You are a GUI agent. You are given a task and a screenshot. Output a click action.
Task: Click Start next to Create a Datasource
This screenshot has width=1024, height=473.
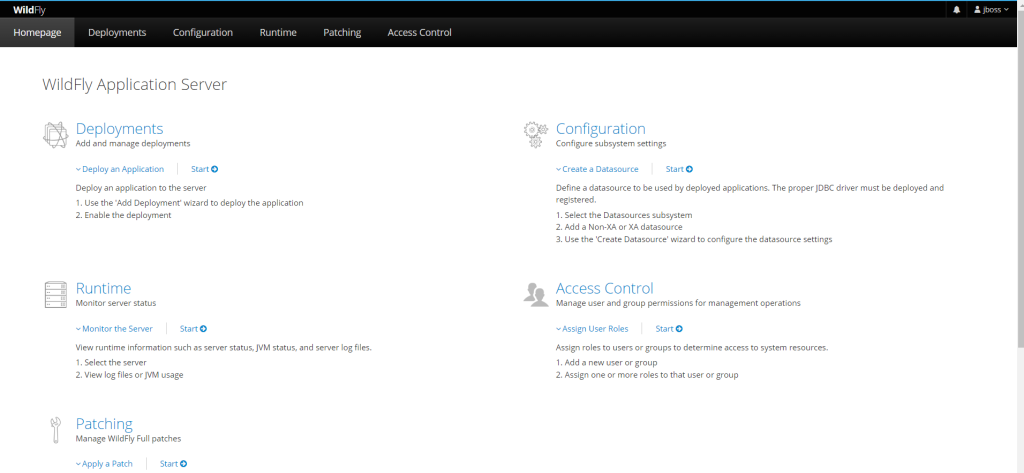point(679,169)
